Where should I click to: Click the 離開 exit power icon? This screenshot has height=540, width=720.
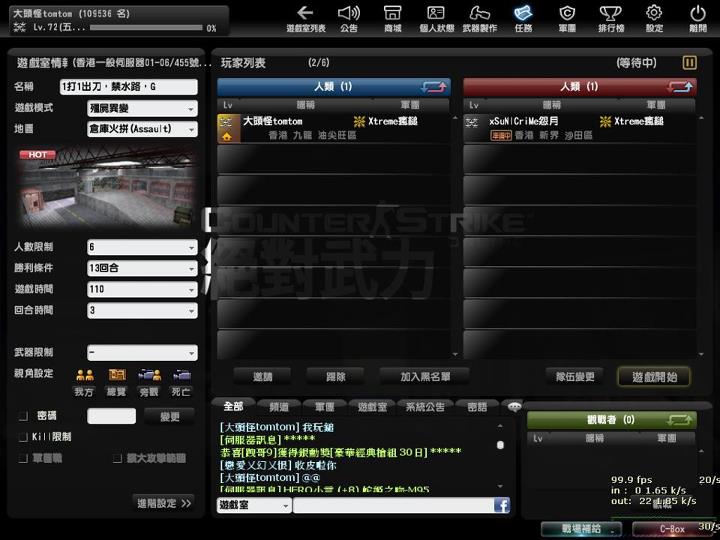pos(698,18)
